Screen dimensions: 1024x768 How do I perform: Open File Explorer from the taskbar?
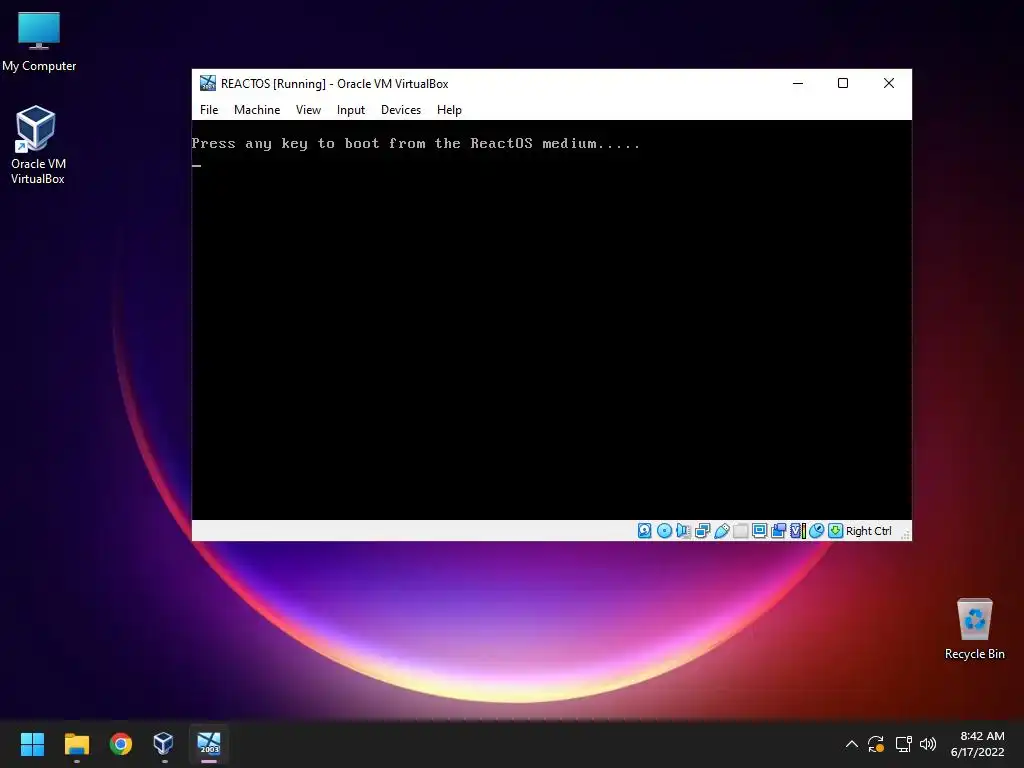tap(76, 744)
